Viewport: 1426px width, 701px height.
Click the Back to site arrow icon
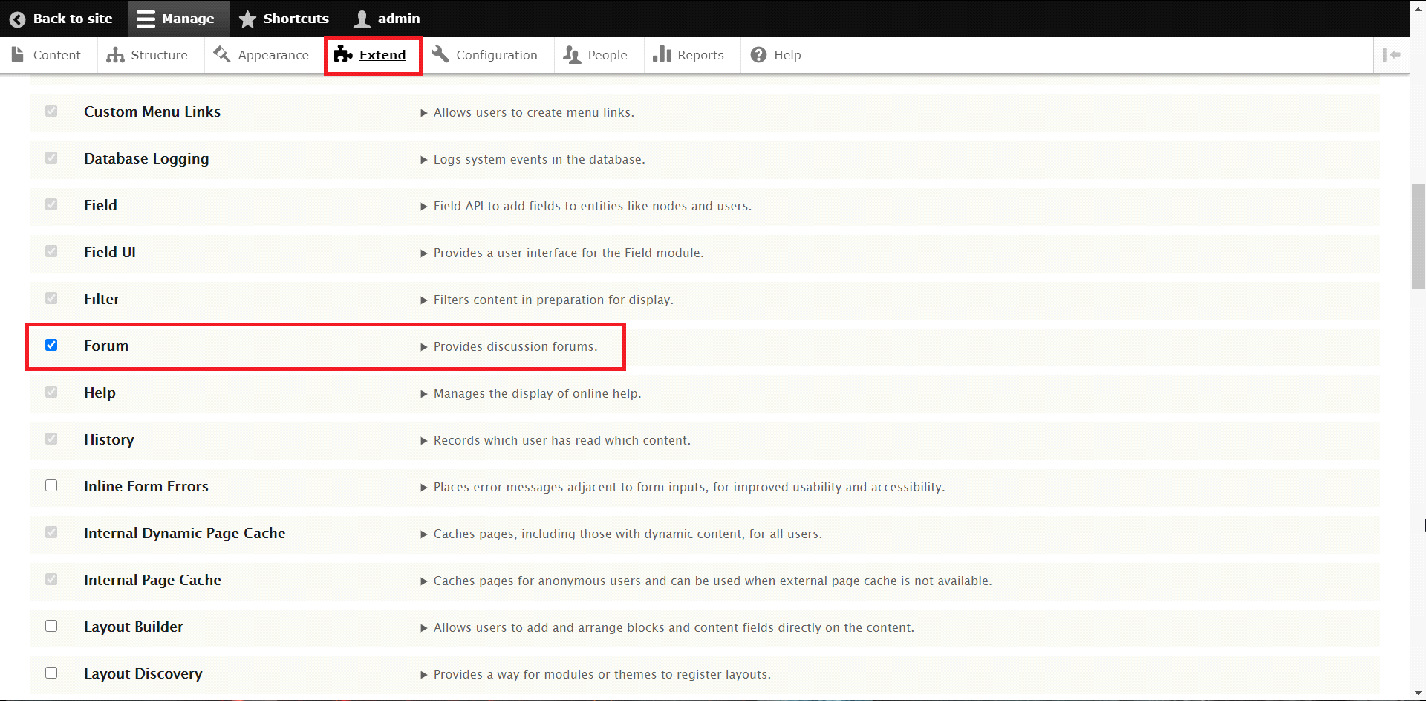[x=17, y=19]
